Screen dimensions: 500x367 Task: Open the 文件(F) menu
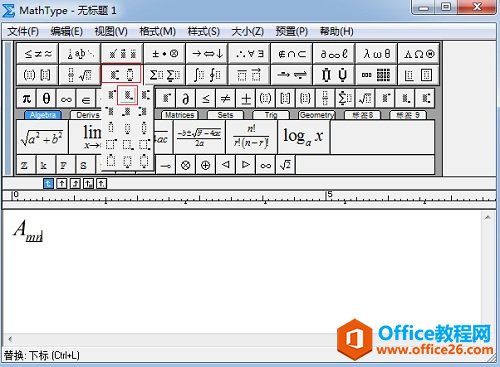pos(23,32)
